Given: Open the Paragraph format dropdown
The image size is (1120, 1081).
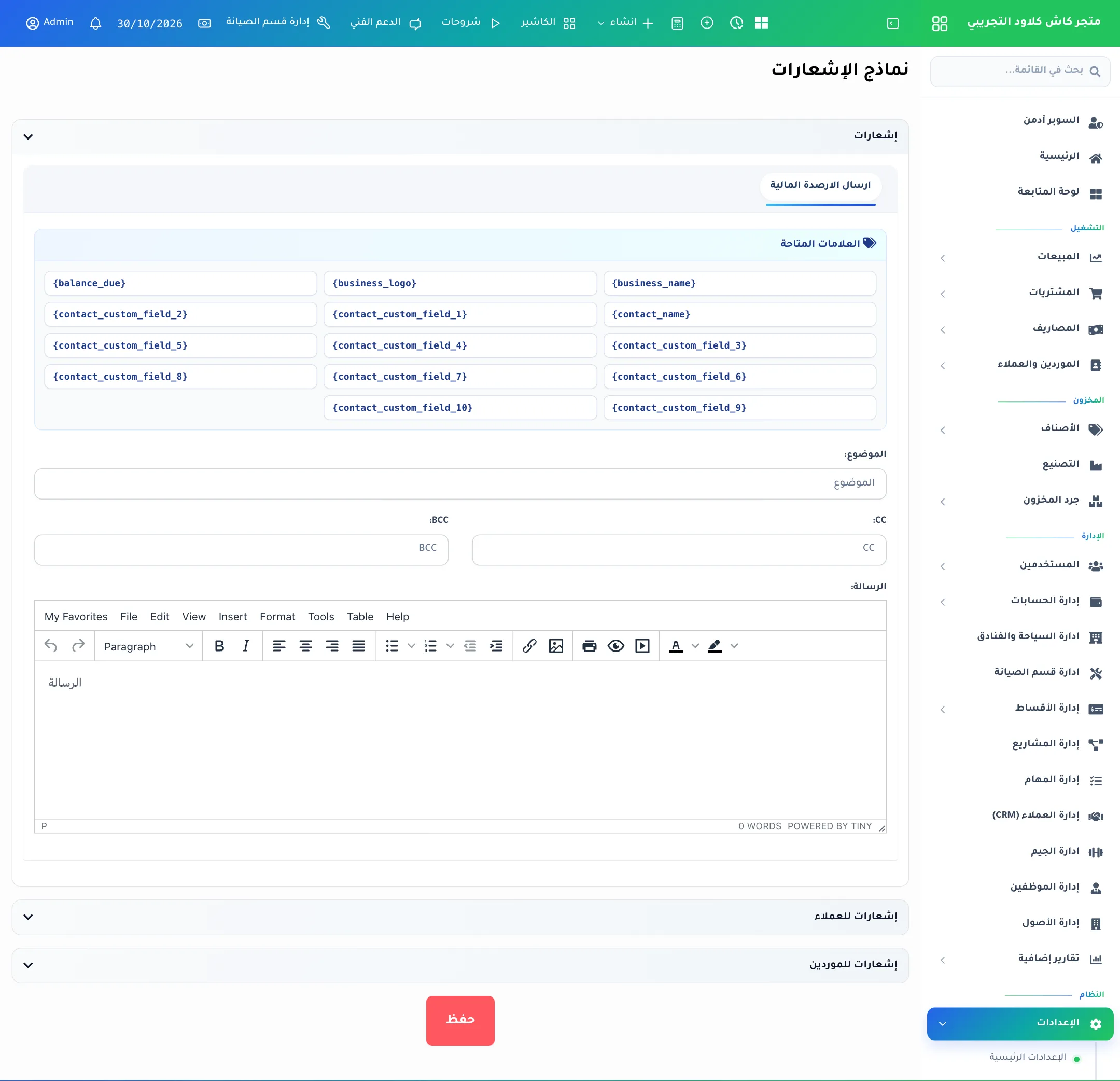Looking at the screenshot, I should click(x=149, y=646).
